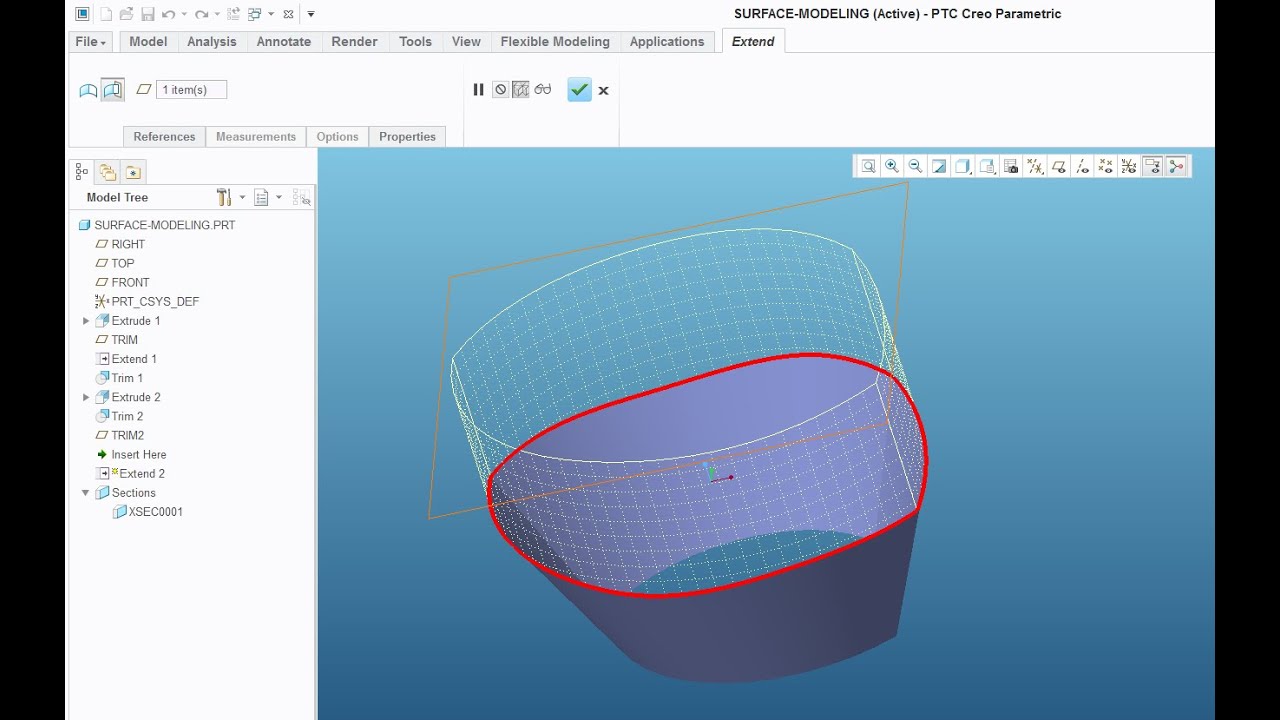Click the Open file icon
Viewport: 1280px width, 720px height.
pos(126,14)
